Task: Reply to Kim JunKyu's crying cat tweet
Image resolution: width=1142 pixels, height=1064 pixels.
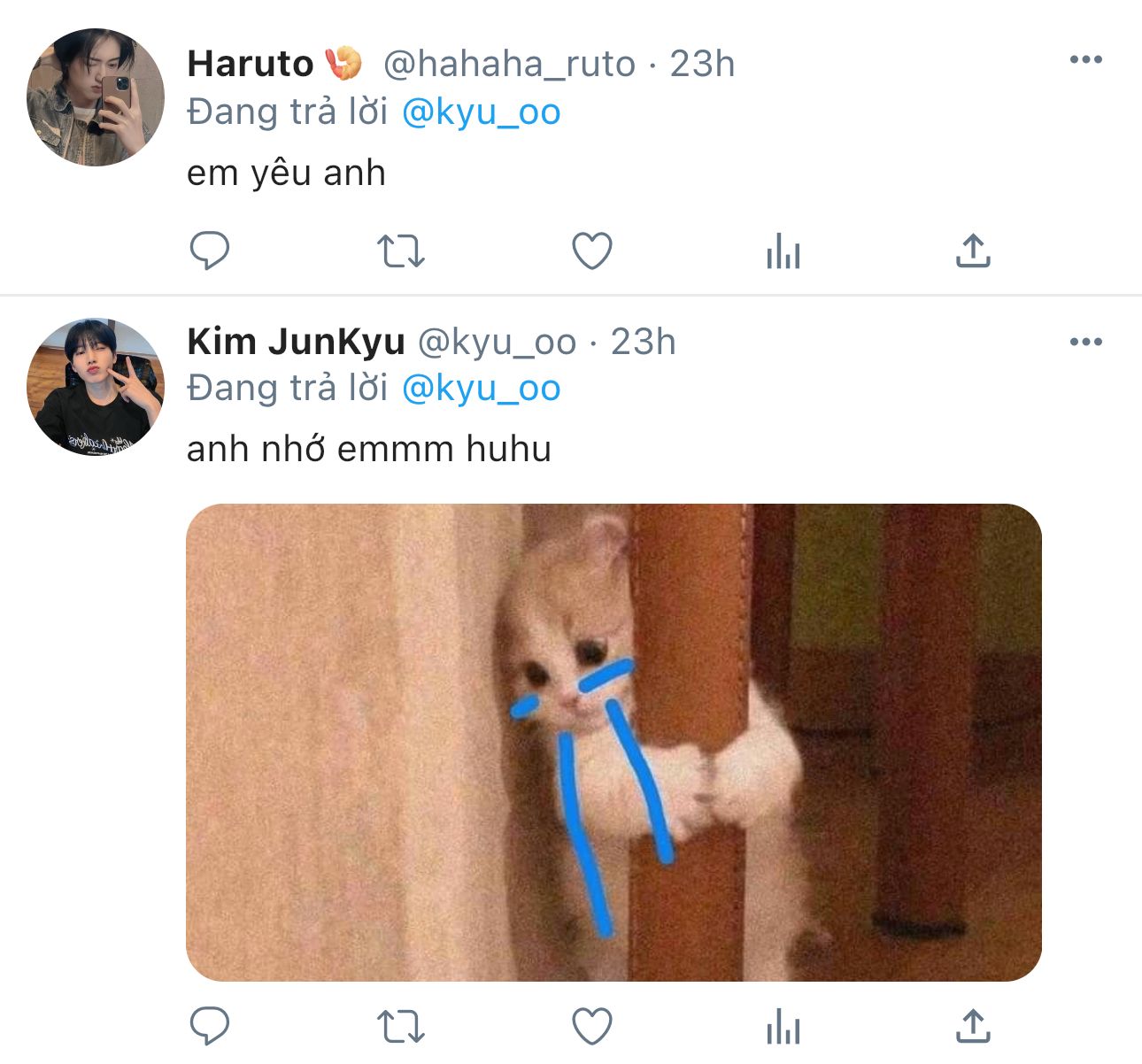Action: 210,1026
